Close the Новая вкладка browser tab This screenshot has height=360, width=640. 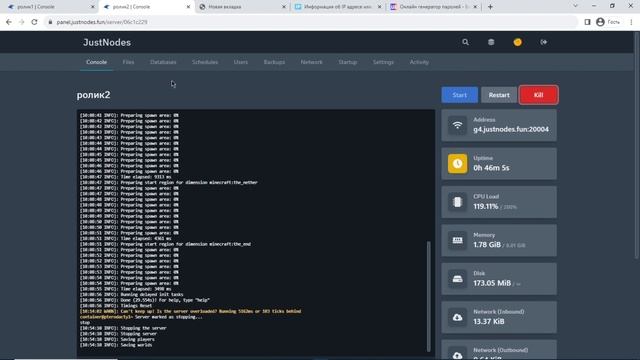point(284,7)
